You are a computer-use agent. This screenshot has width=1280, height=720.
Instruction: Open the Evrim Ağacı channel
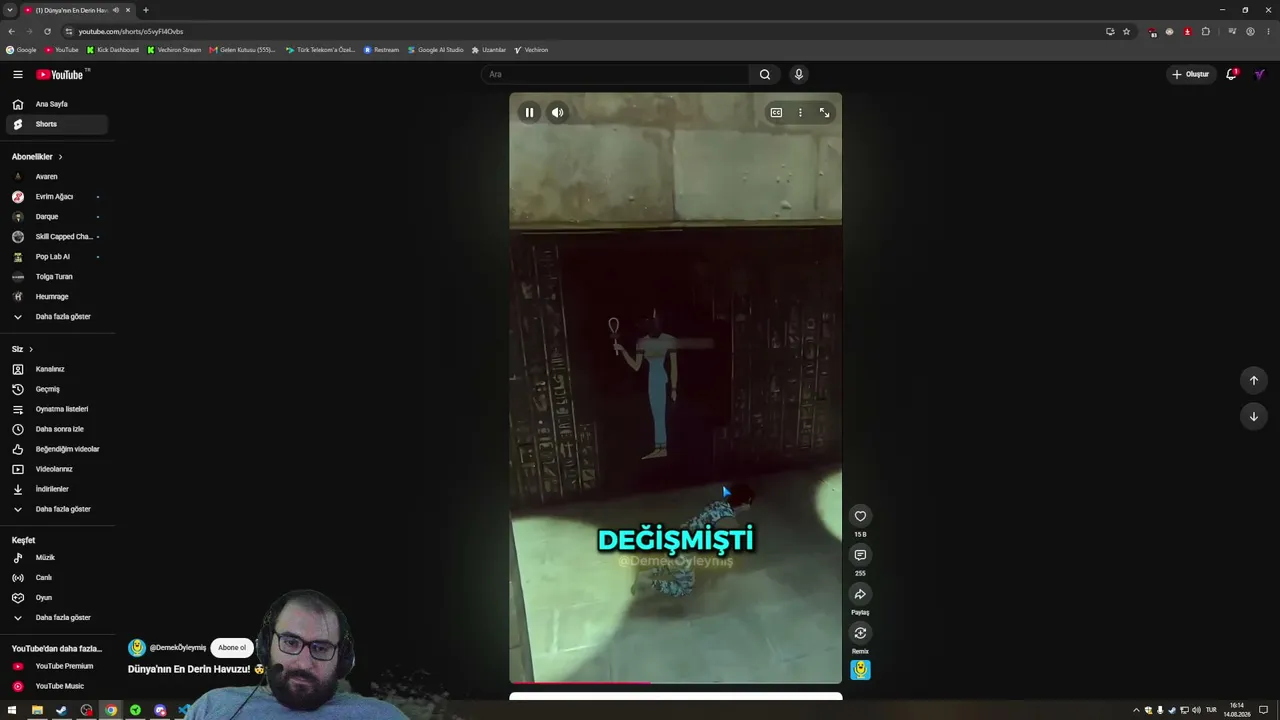[x=57, y=197]
